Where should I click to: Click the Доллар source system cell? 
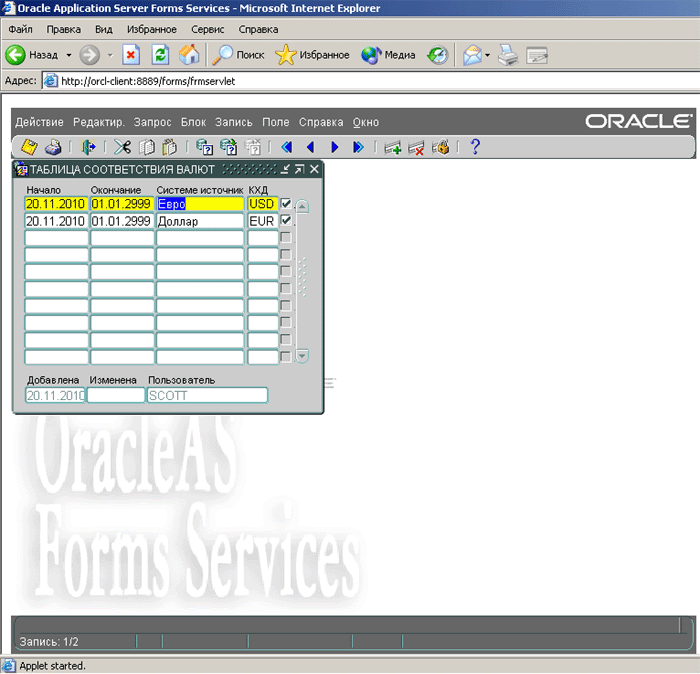200,221
